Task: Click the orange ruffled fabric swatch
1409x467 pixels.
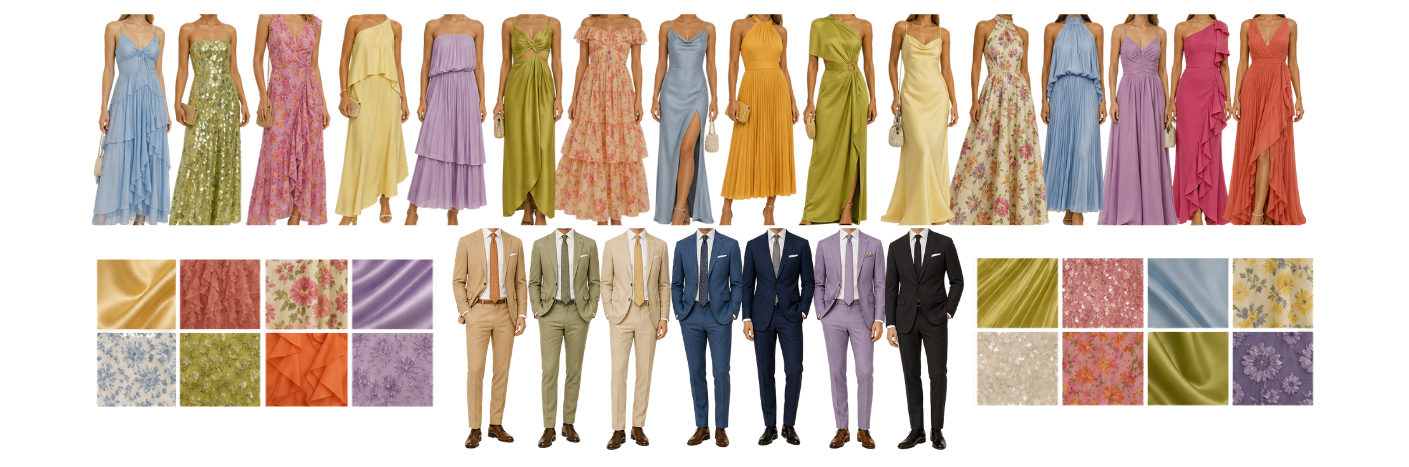Action: click(x=306, y=370)
